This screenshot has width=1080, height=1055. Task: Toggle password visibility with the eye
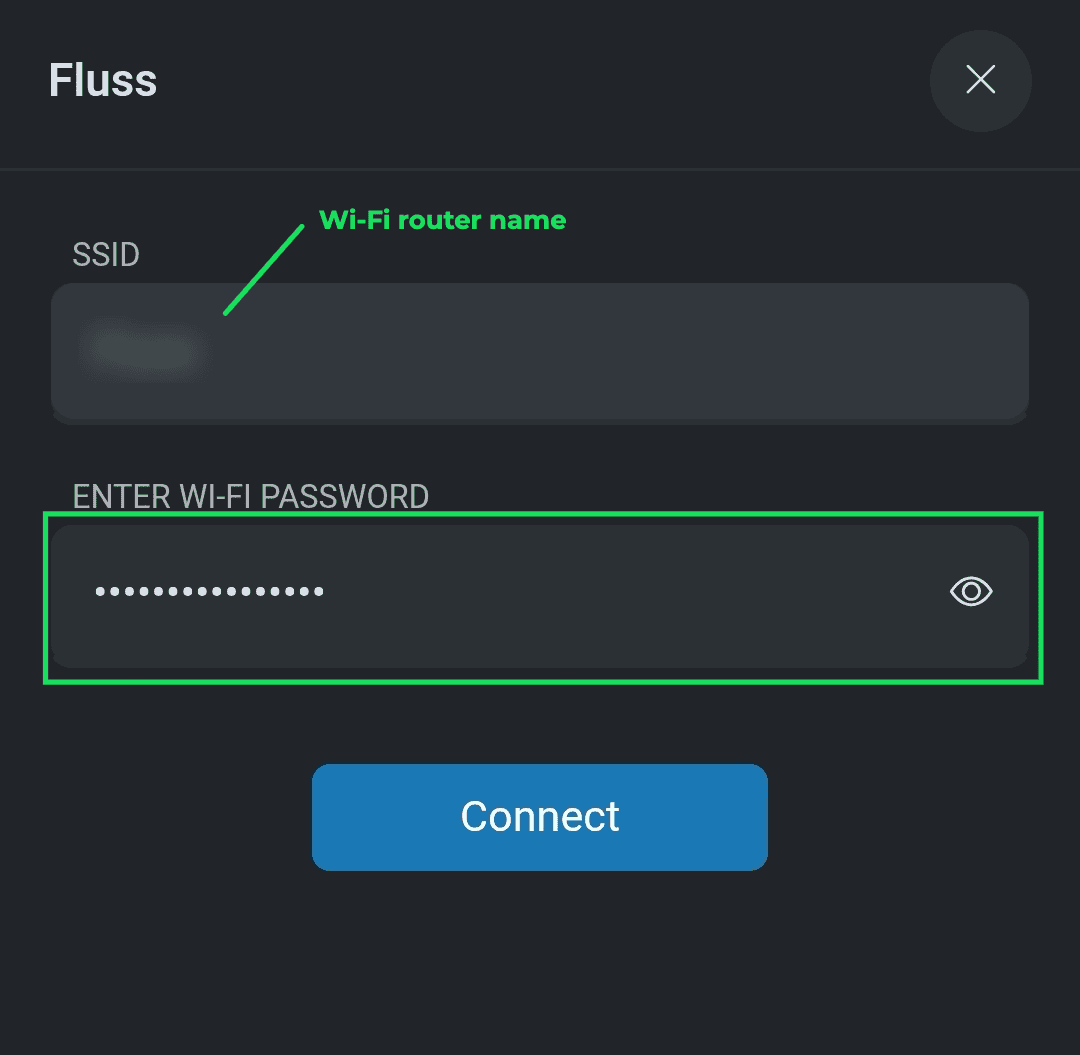pyautogui.click(x=970, y=592)
